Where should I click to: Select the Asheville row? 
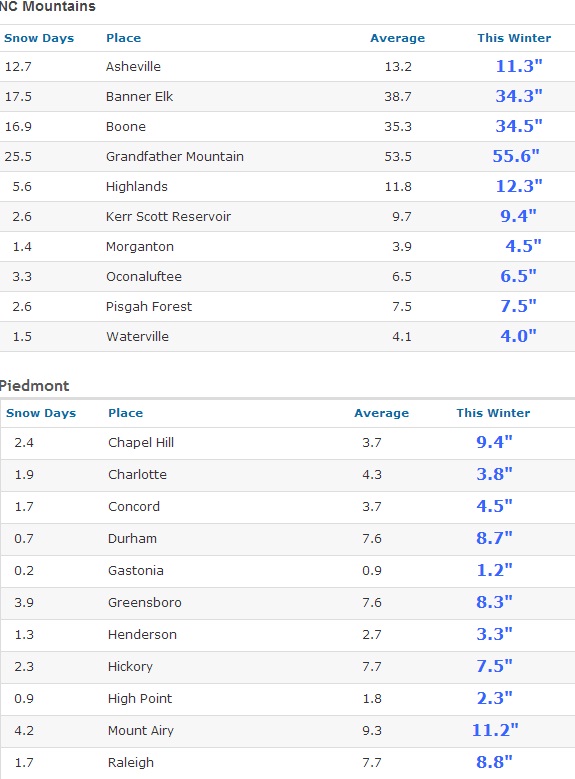pyautogui.click(x=287, y=67)
